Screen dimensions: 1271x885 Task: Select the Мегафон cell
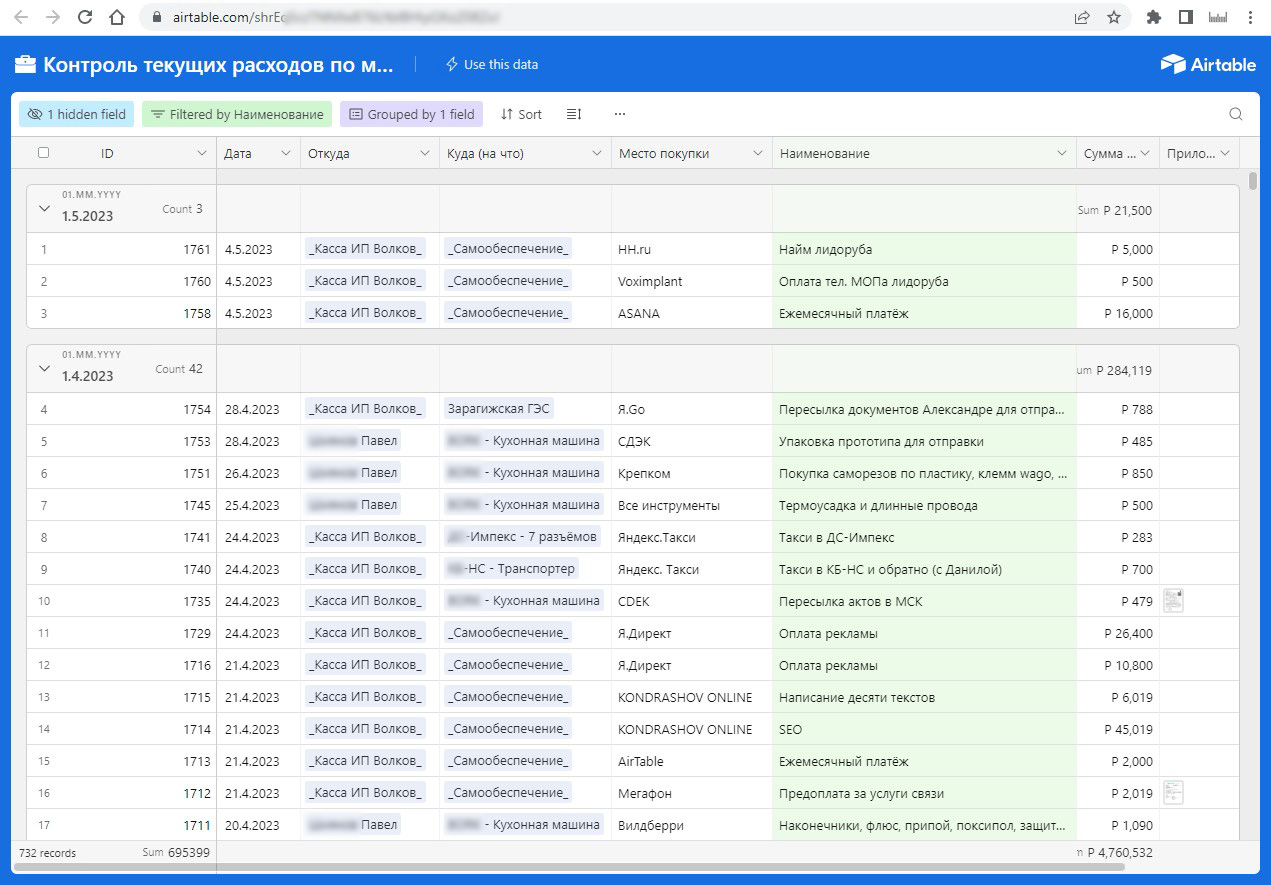tap(692, 793)
